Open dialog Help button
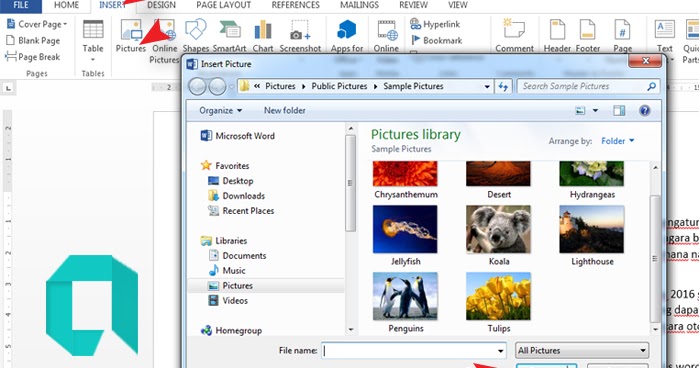The image size is (700, 368). click(645, 110)
